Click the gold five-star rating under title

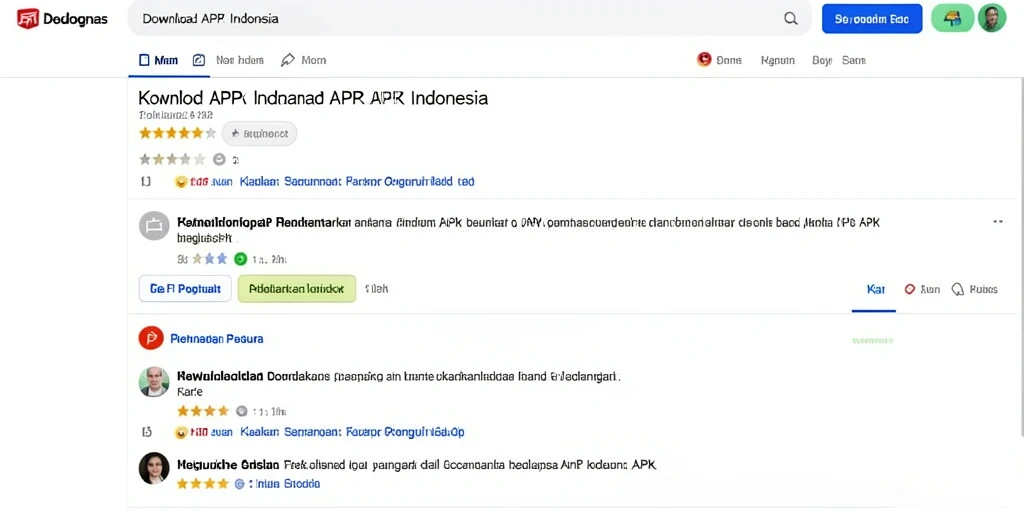[177, 133]
